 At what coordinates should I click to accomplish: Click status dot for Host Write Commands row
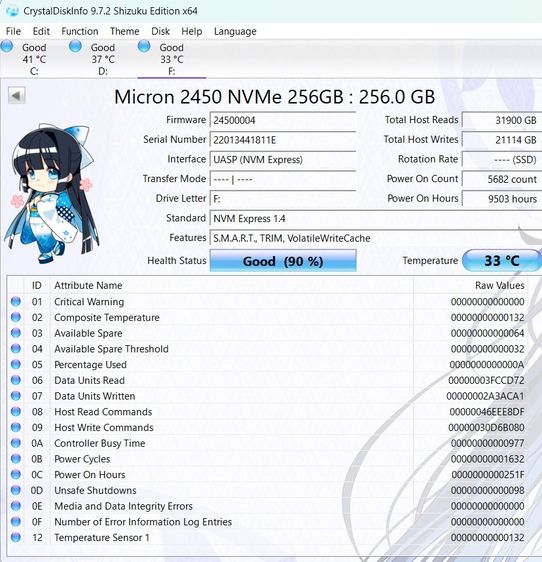pos(16,428)
